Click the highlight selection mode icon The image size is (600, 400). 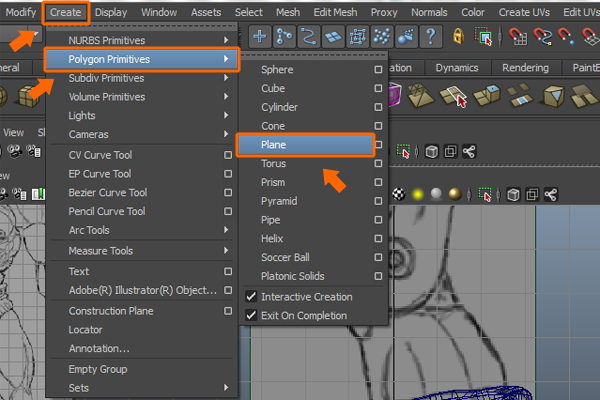tap(483, 37)
